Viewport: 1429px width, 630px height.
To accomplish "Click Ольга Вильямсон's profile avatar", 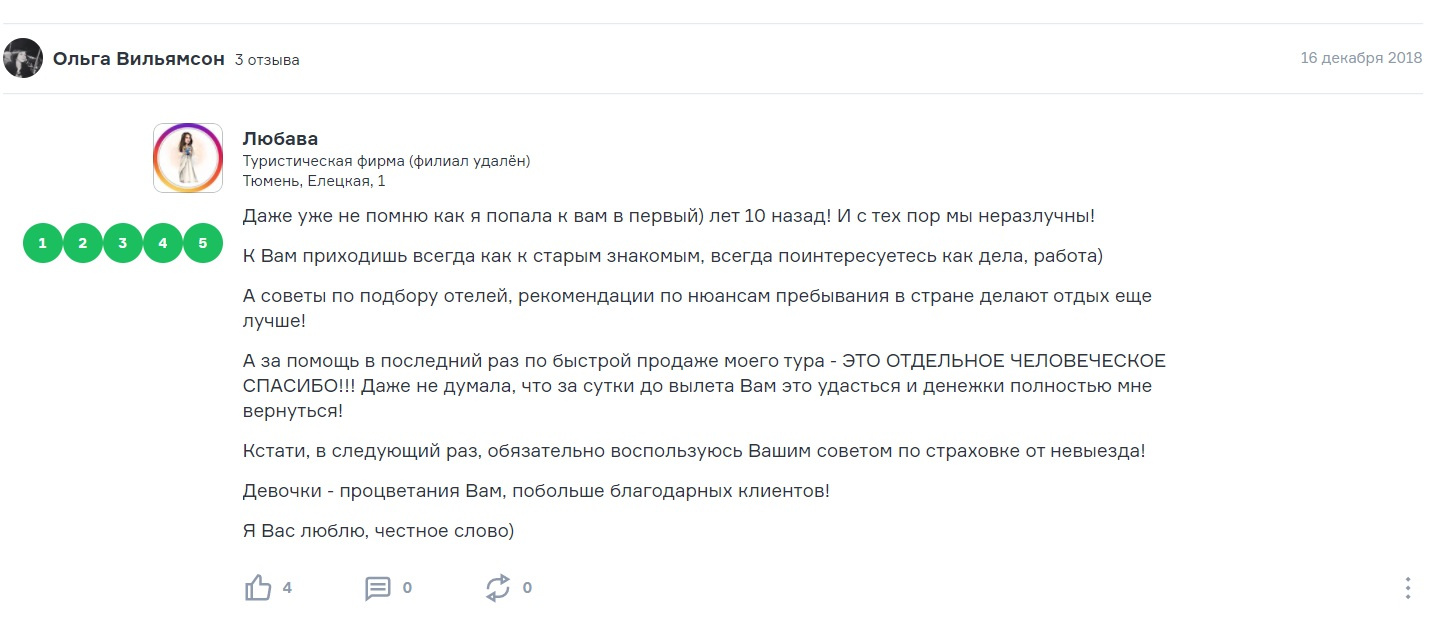I will coord(23,58).
